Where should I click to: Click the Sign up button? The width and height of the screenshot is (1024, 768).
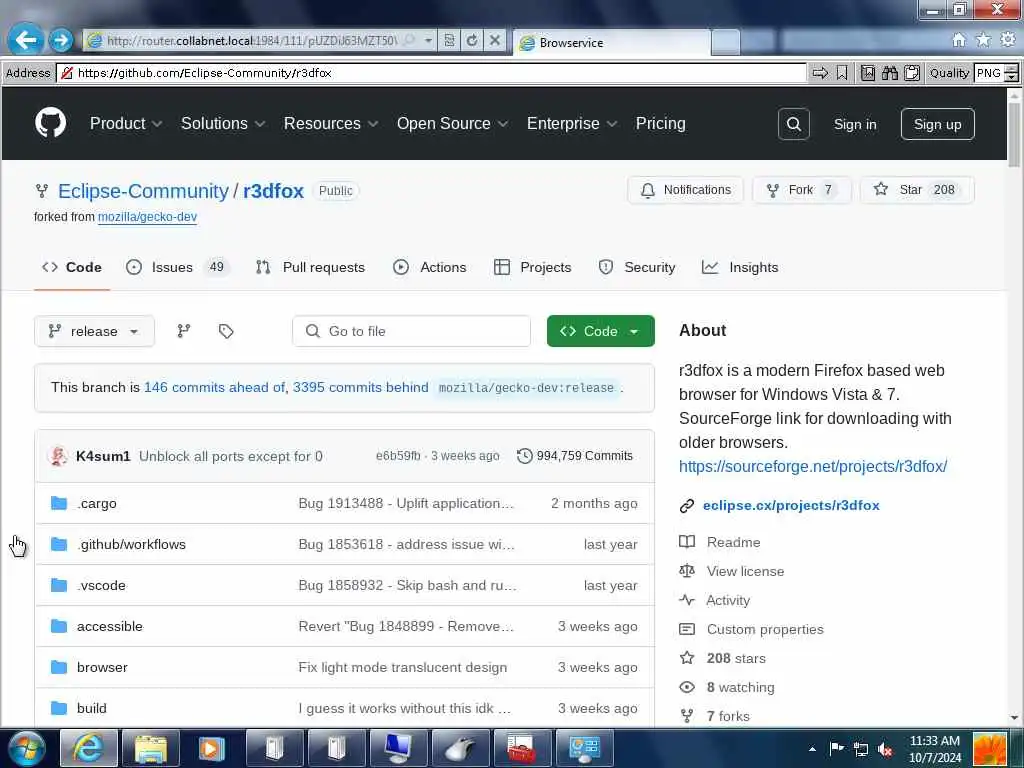coord(937,124)
